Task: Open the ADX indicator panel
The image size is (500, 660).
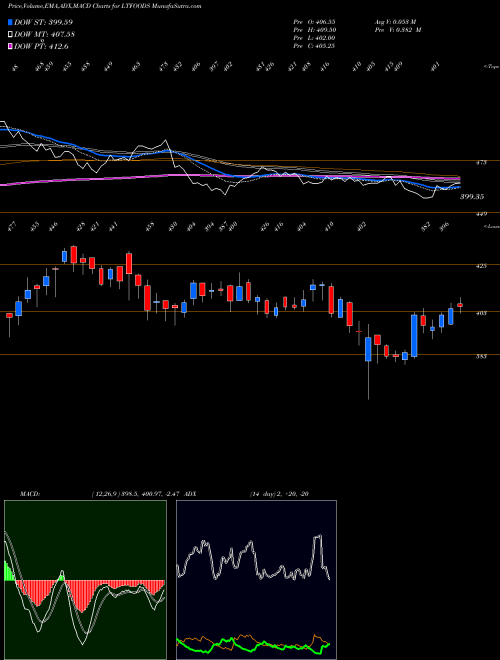Action: click(x=256, y=580)
